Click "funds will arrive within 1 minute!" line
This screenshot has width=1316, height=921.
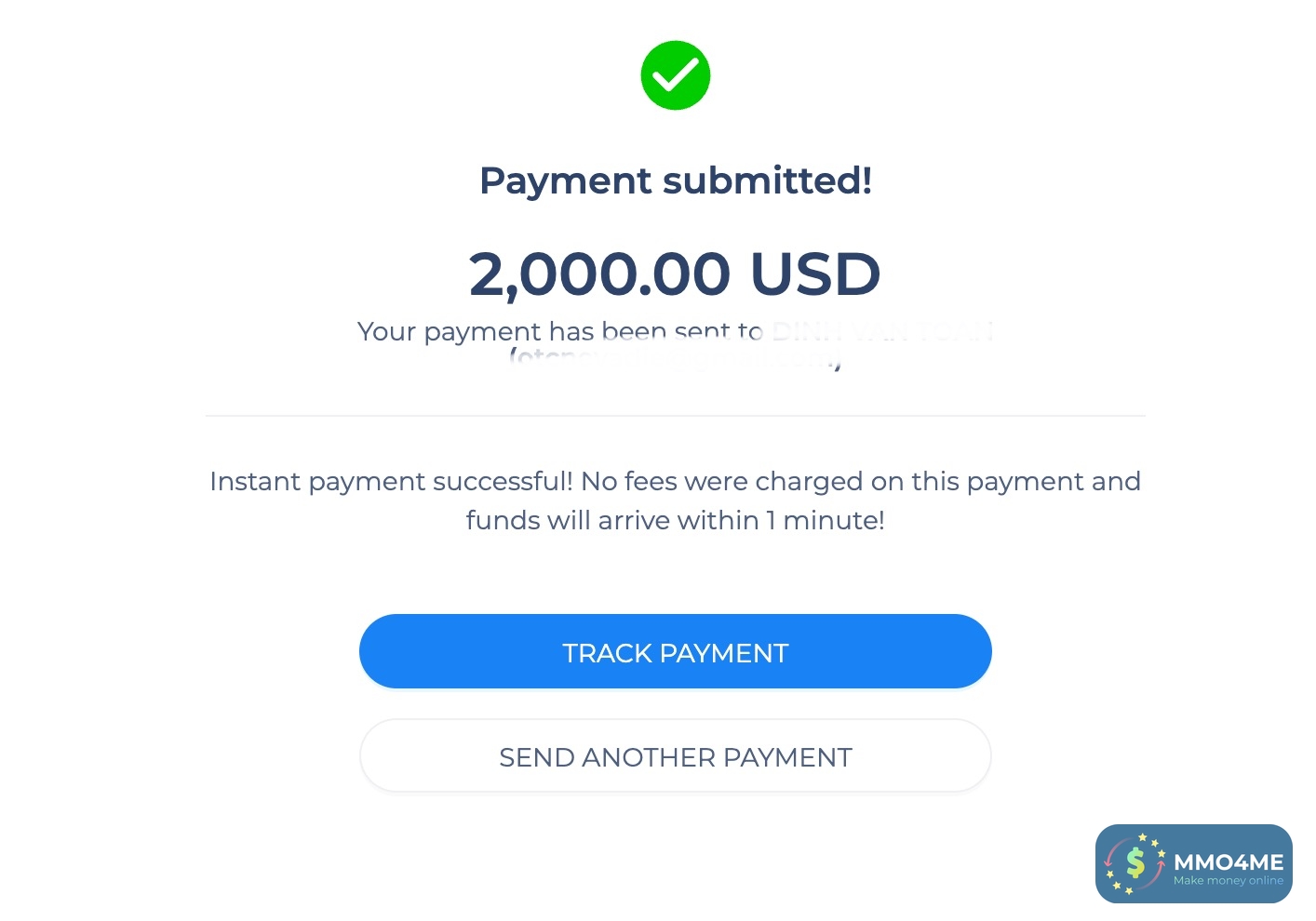click(675, 520)
